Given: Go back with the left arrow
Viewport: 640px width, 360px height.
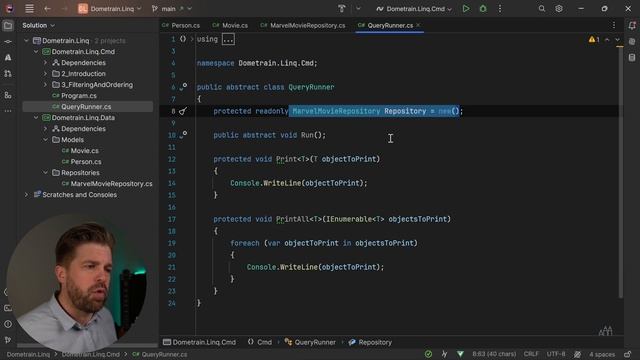Looking at the screenshot, I should pyautogui.click(x=47, y=9).
